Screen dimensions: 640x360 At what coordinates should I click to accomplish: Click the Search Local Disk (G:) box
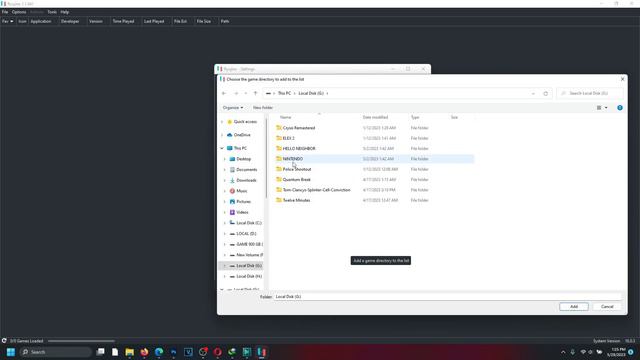(x=590, y=93)
